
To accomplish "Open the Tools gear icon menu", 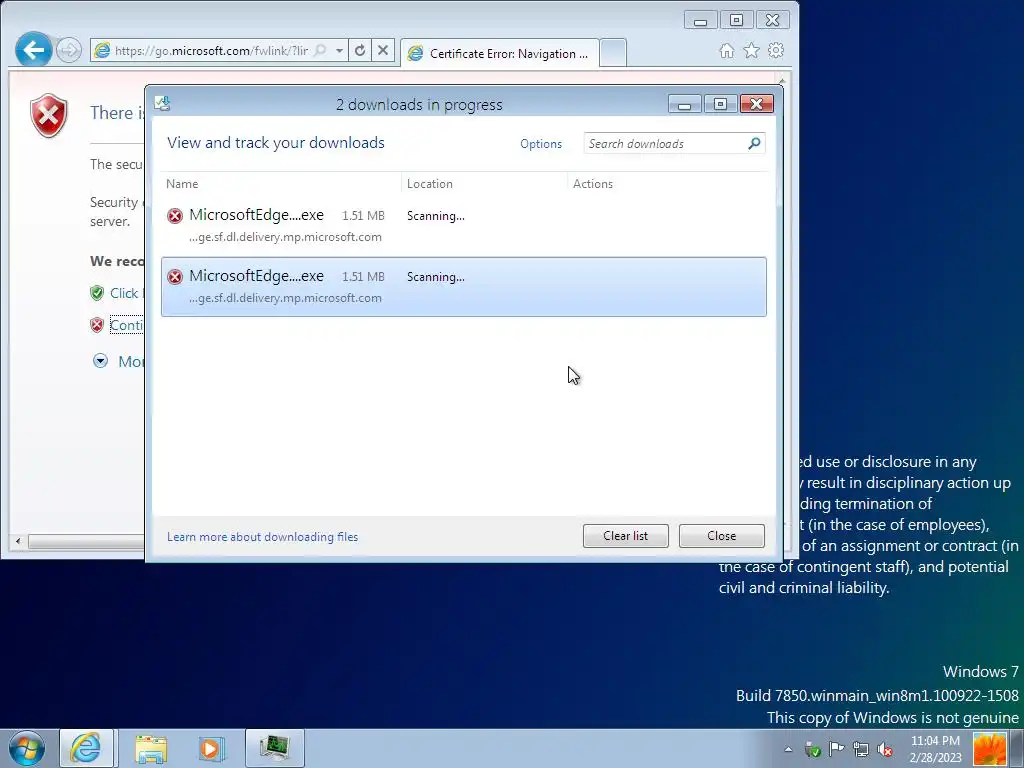I will (x=776, y=50).
